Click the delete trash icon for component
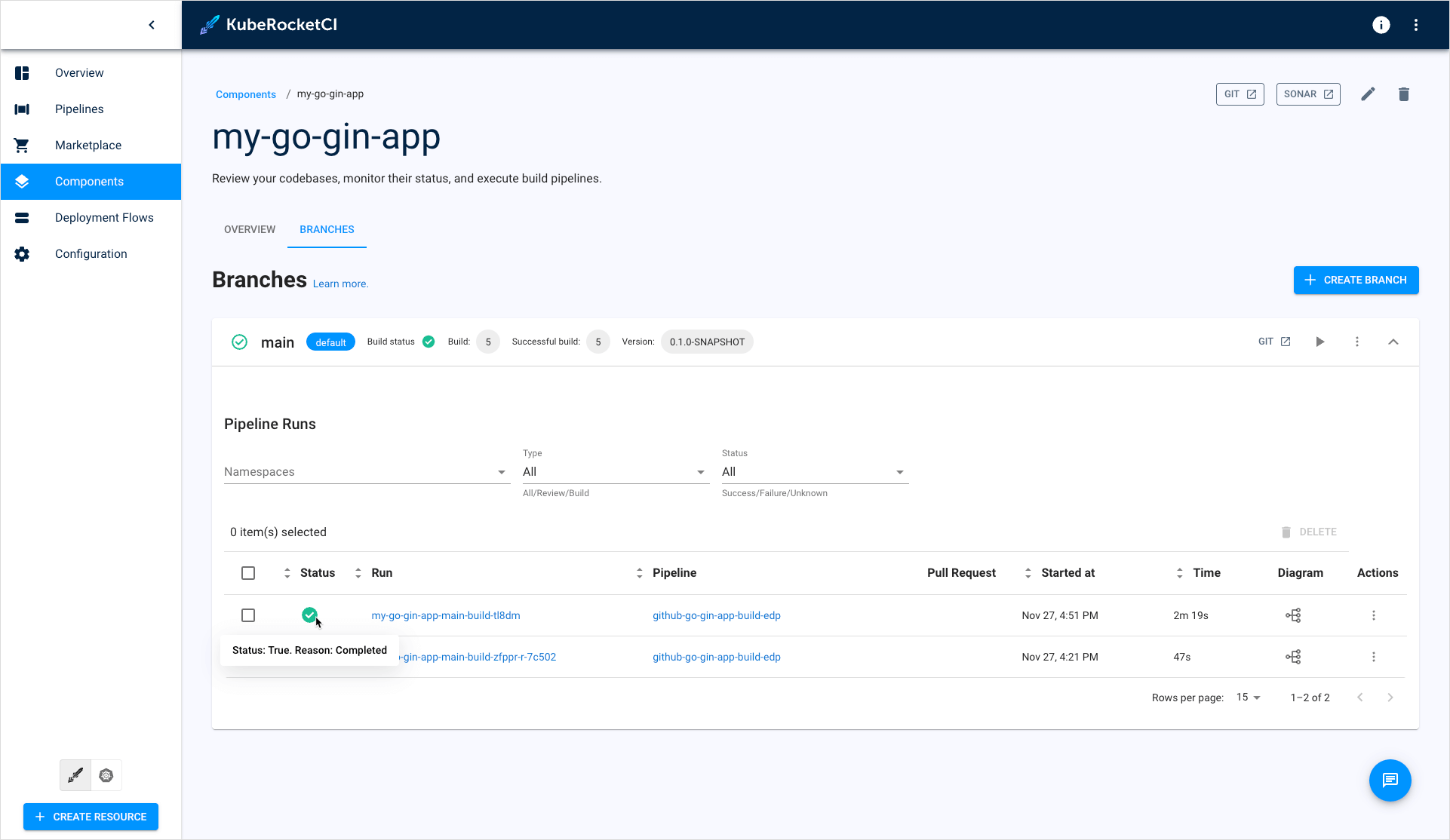 (x=1404, y=94)
